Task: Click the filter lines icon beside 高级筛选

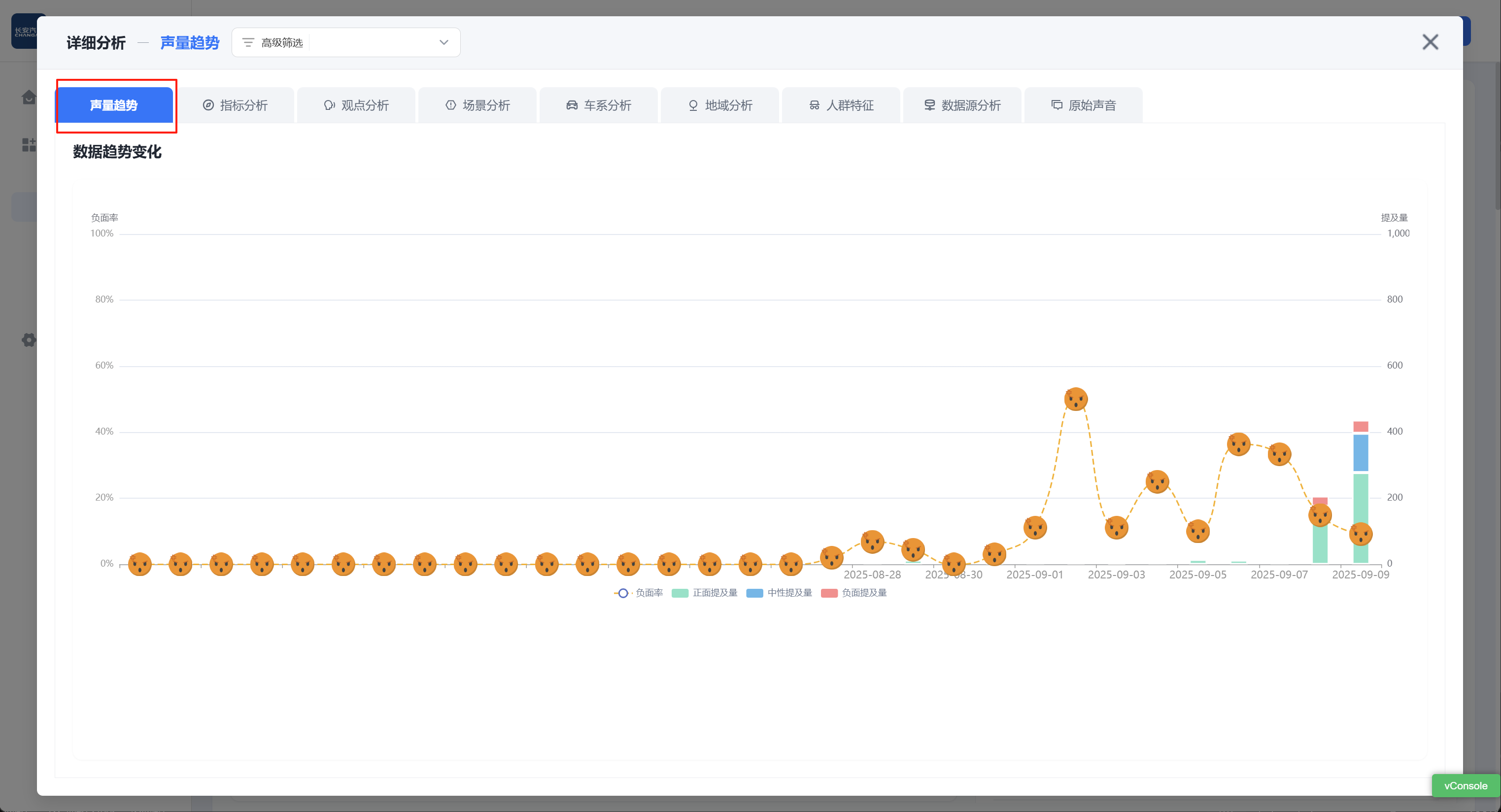Action: (x=248, y=42)
